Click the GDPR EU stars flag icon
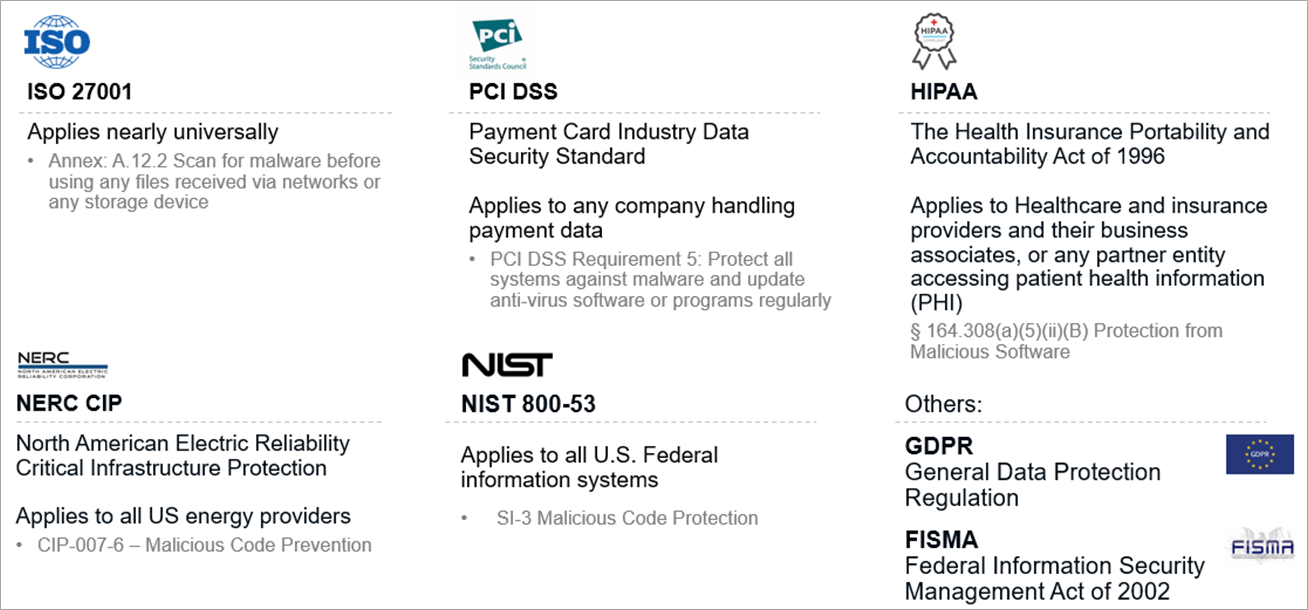 pyautogui.click(x=1260, y=454)
